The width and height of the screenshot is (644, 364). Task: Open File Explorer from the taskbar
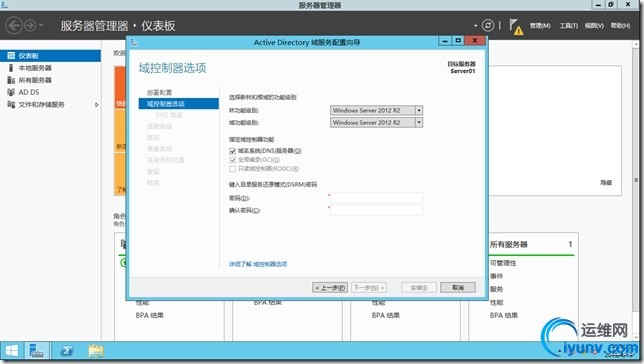click(96, 351)
